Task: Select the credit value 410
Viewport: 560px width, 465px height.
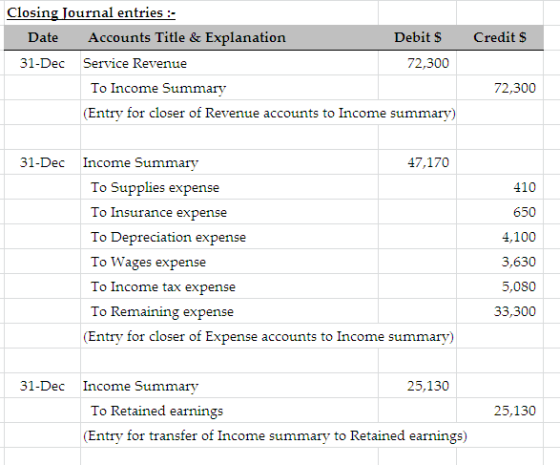Action: click(524, 188)
